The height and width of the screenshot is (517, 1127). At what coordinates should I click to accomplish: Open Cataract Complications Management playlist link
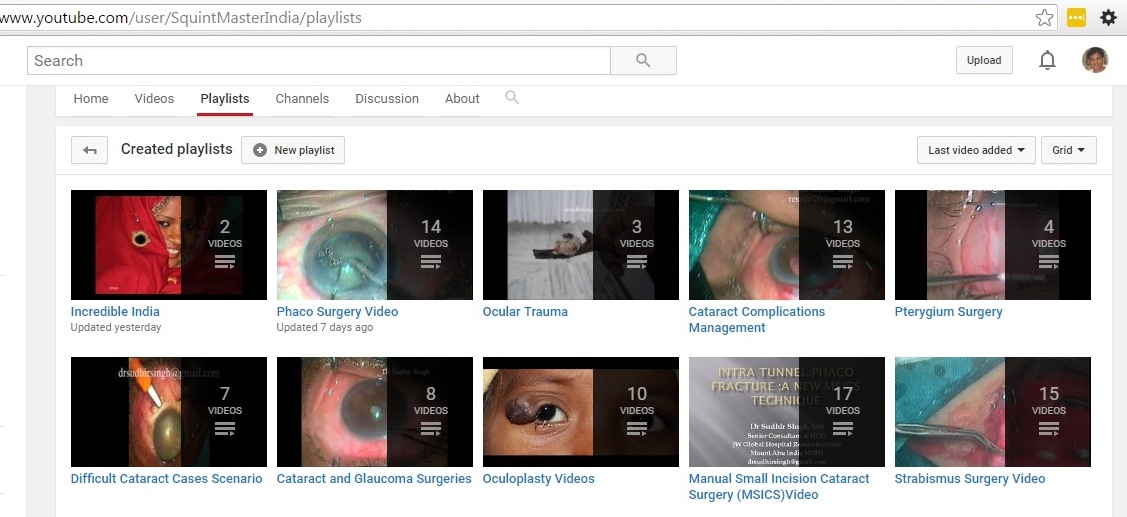[757, 319]
